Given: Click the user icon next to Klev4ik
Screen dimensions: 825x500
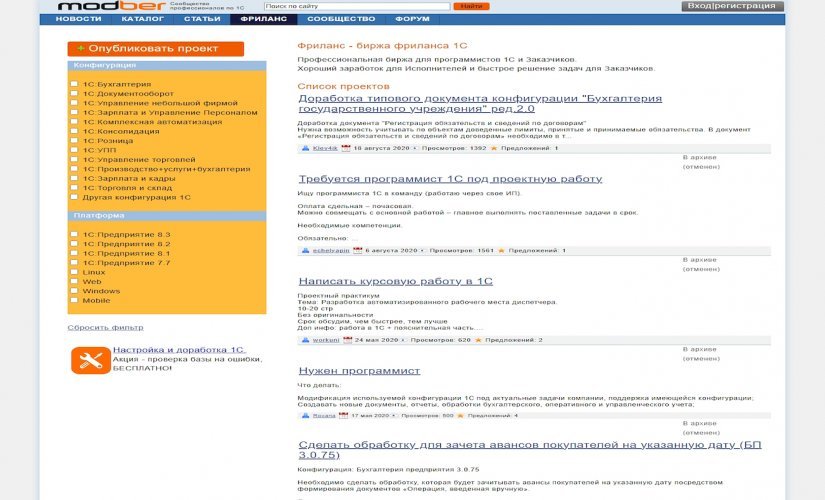Looking at the screenshot, I should [x=305, y=148].
